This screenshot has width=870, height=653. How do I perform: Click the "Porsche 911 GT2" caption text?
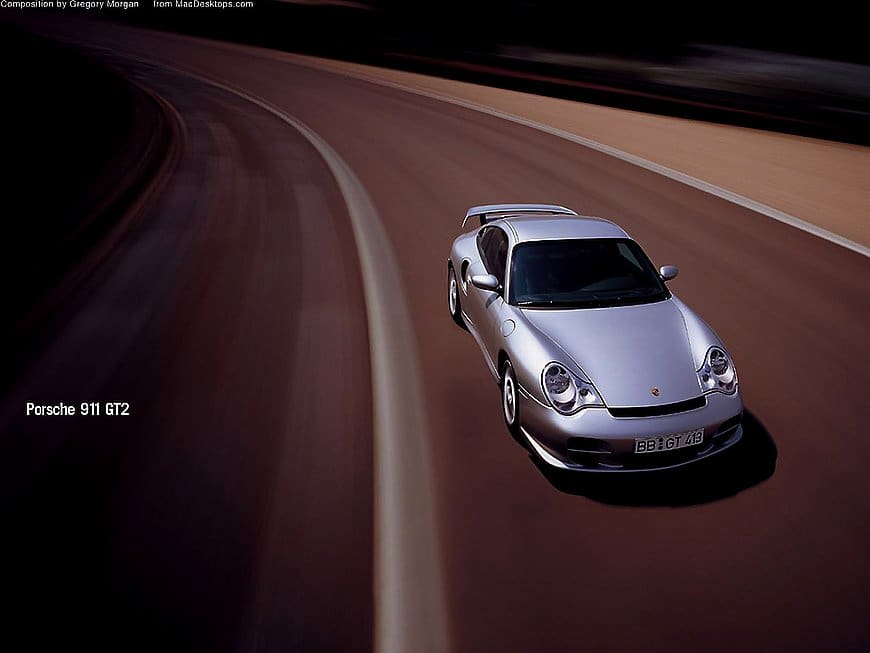77,409
